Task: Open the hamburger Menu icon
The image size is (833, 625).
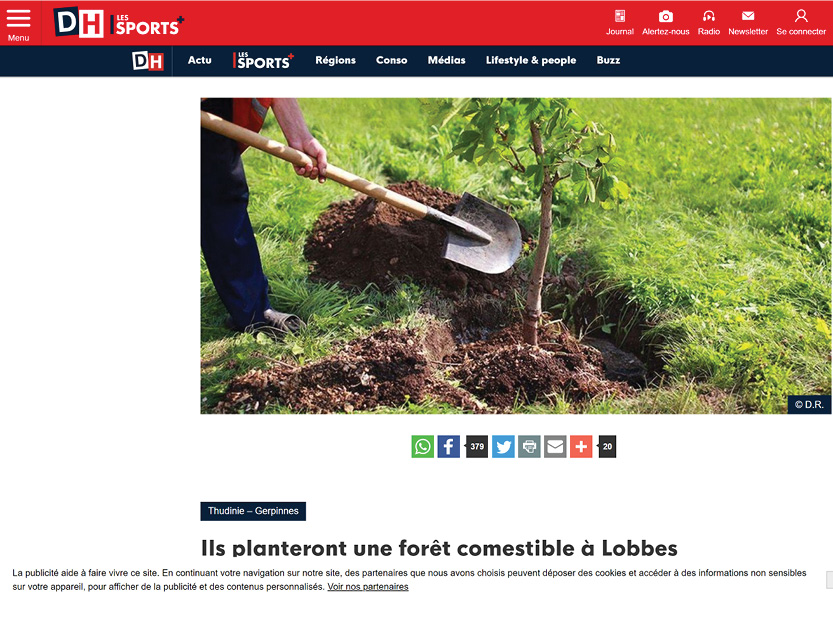Action: click(18, 19)
